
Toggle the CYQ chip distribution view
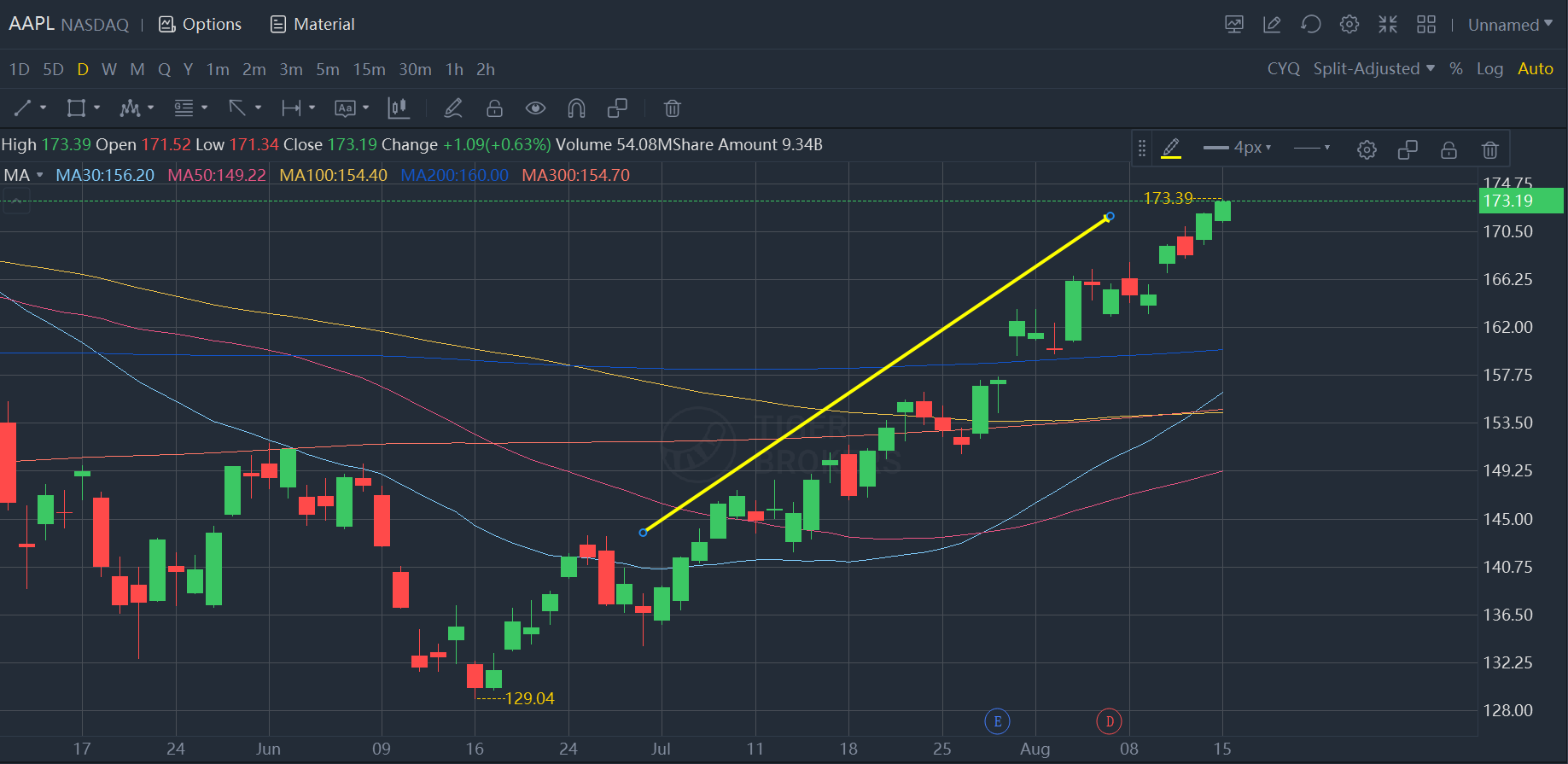pos(1284,69)
